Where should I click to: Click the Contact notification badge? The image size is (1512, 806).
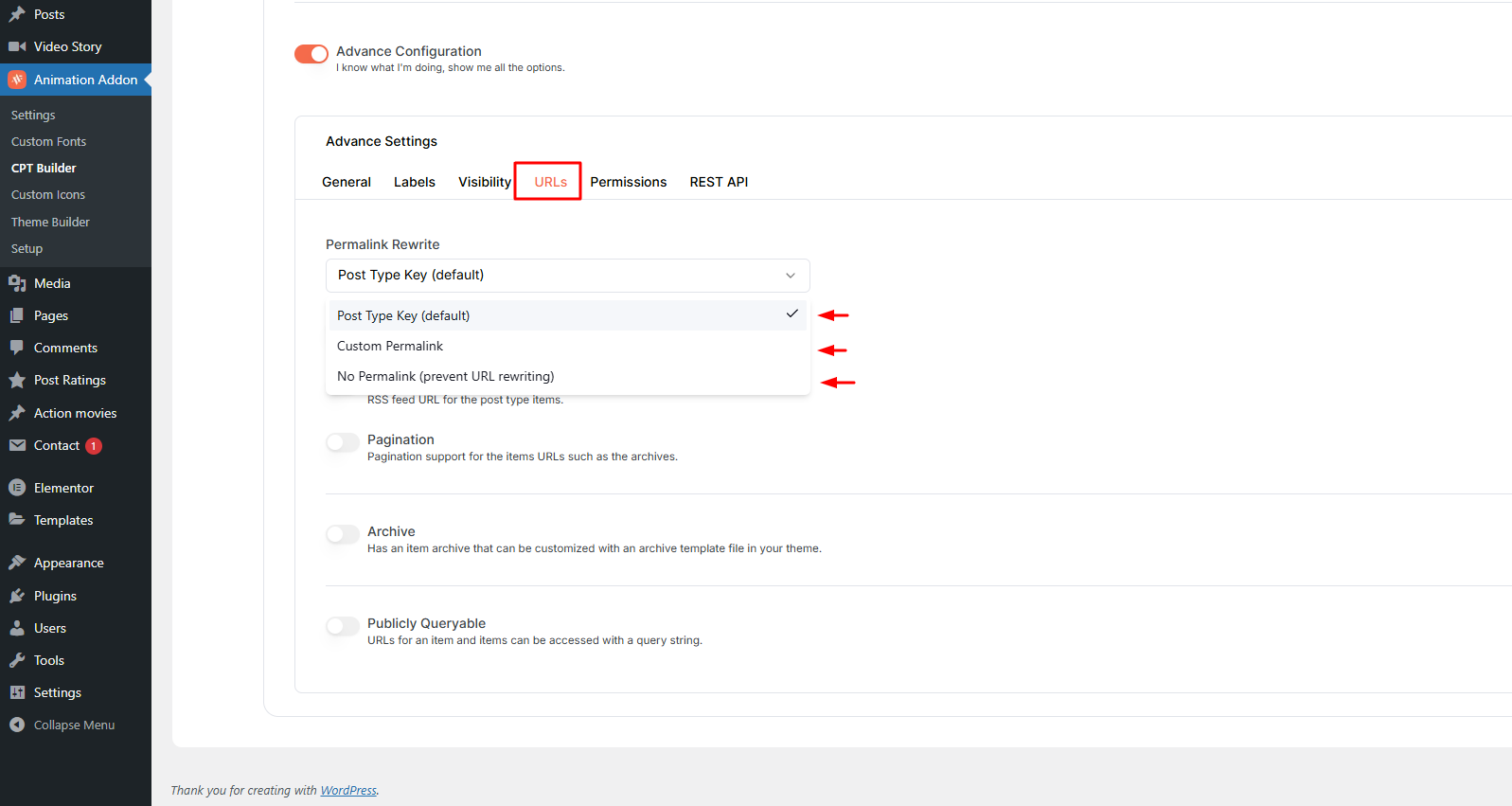click(x=94, y=446)
